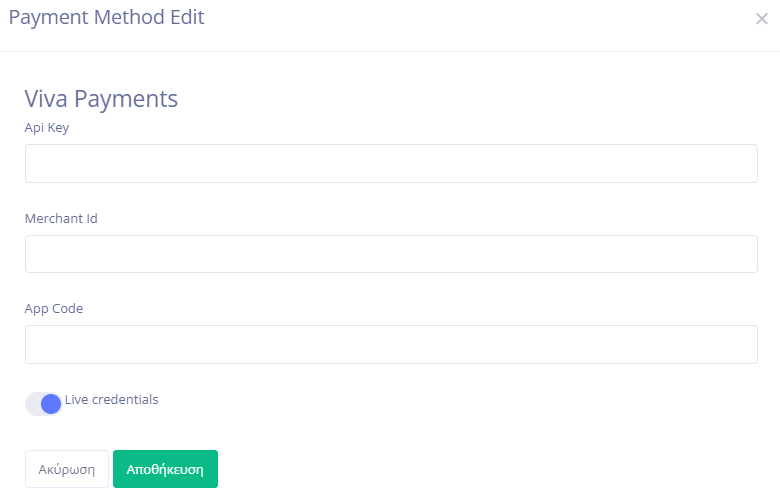Focus the Api Key input field
Image resolution: width=780 pixels, height=500 pixels.
pos(391,164)
